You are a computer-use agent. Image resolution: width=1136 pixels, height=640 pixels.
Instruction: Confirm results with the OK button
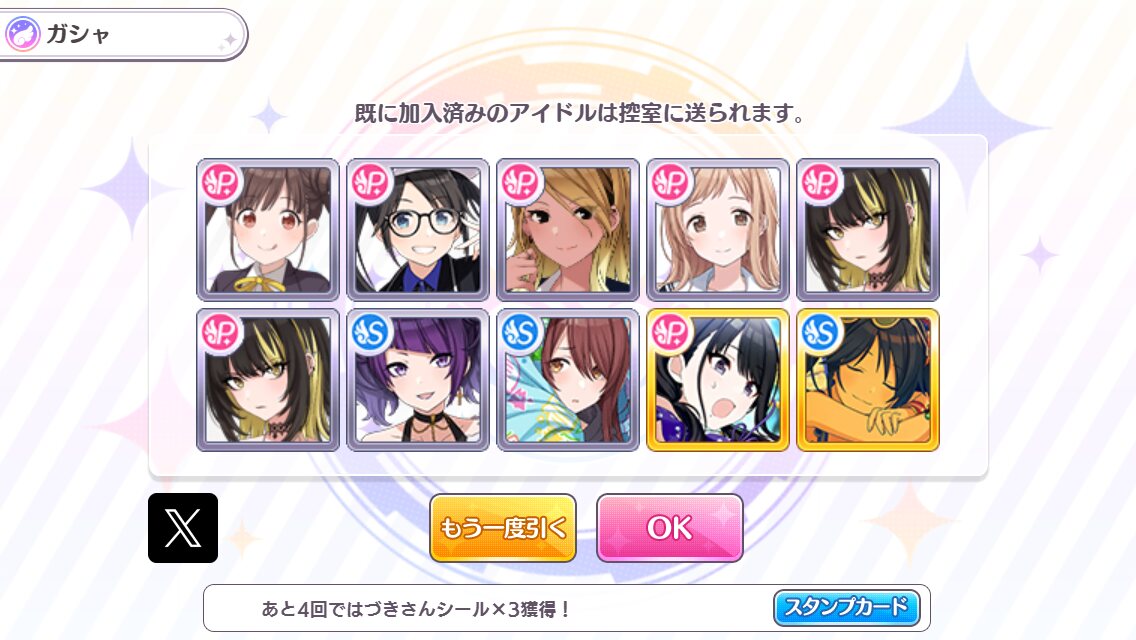pyautogui.click(x=669, y=528)
